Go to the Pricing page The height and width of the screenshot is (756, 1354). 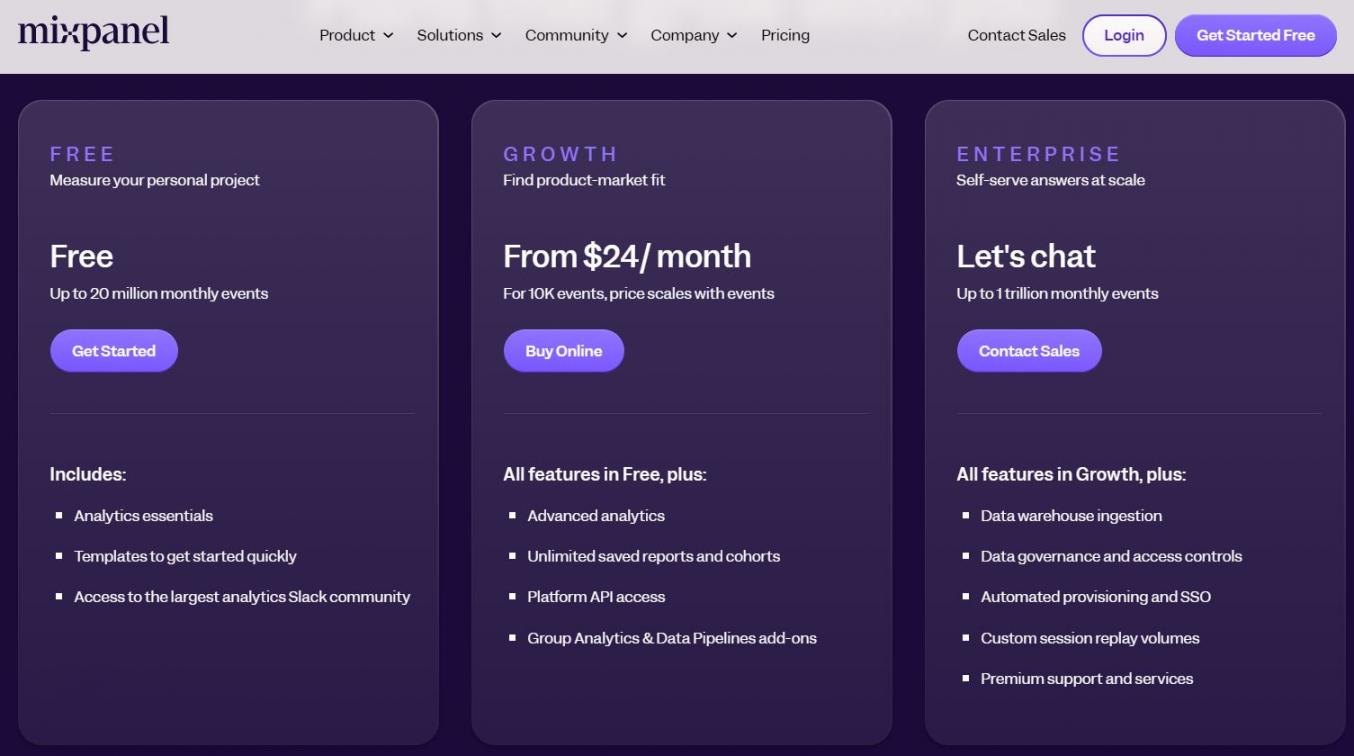click(x=785, y=35)
